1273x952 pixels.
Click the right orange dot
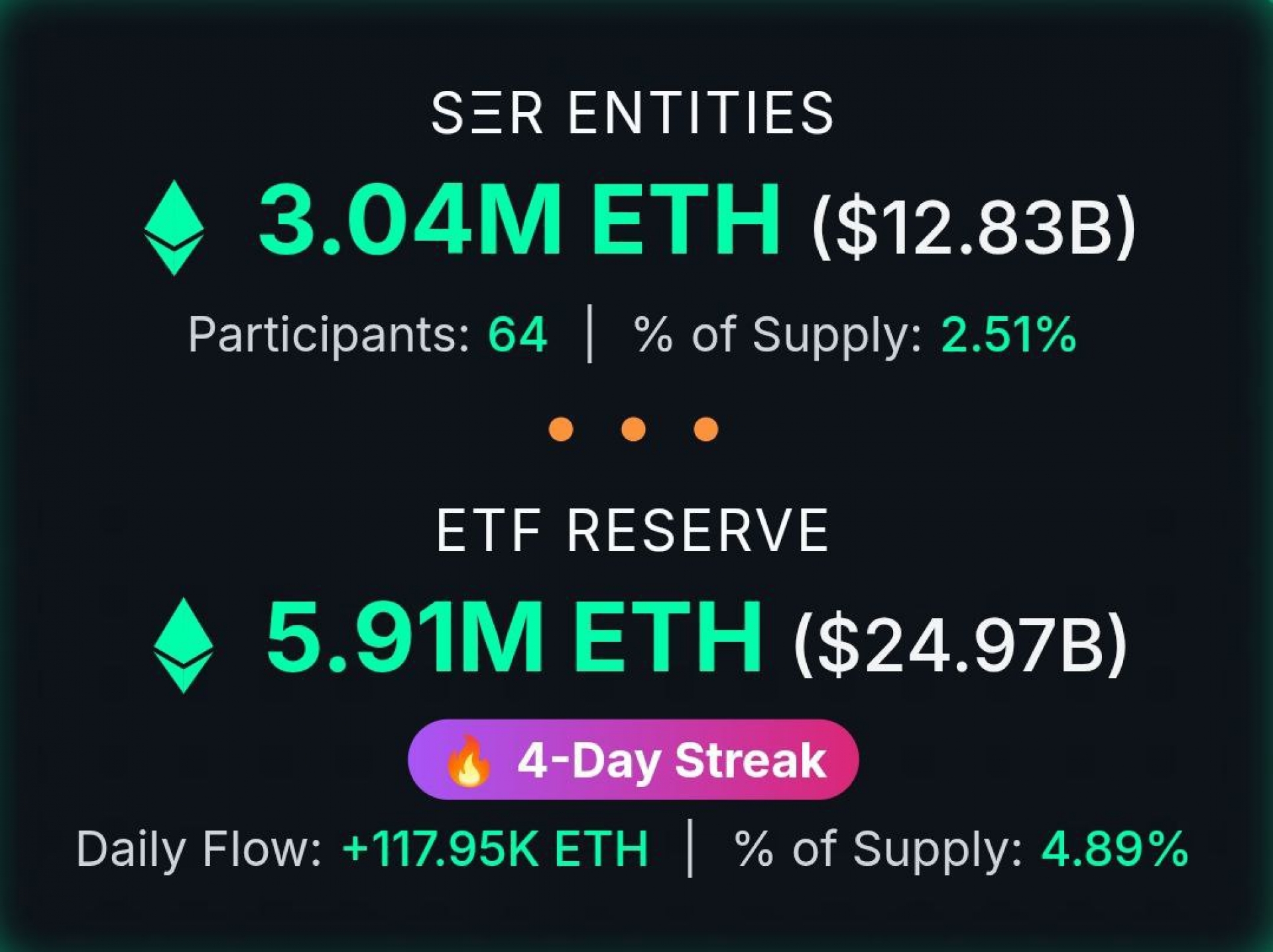pos(705,429)
